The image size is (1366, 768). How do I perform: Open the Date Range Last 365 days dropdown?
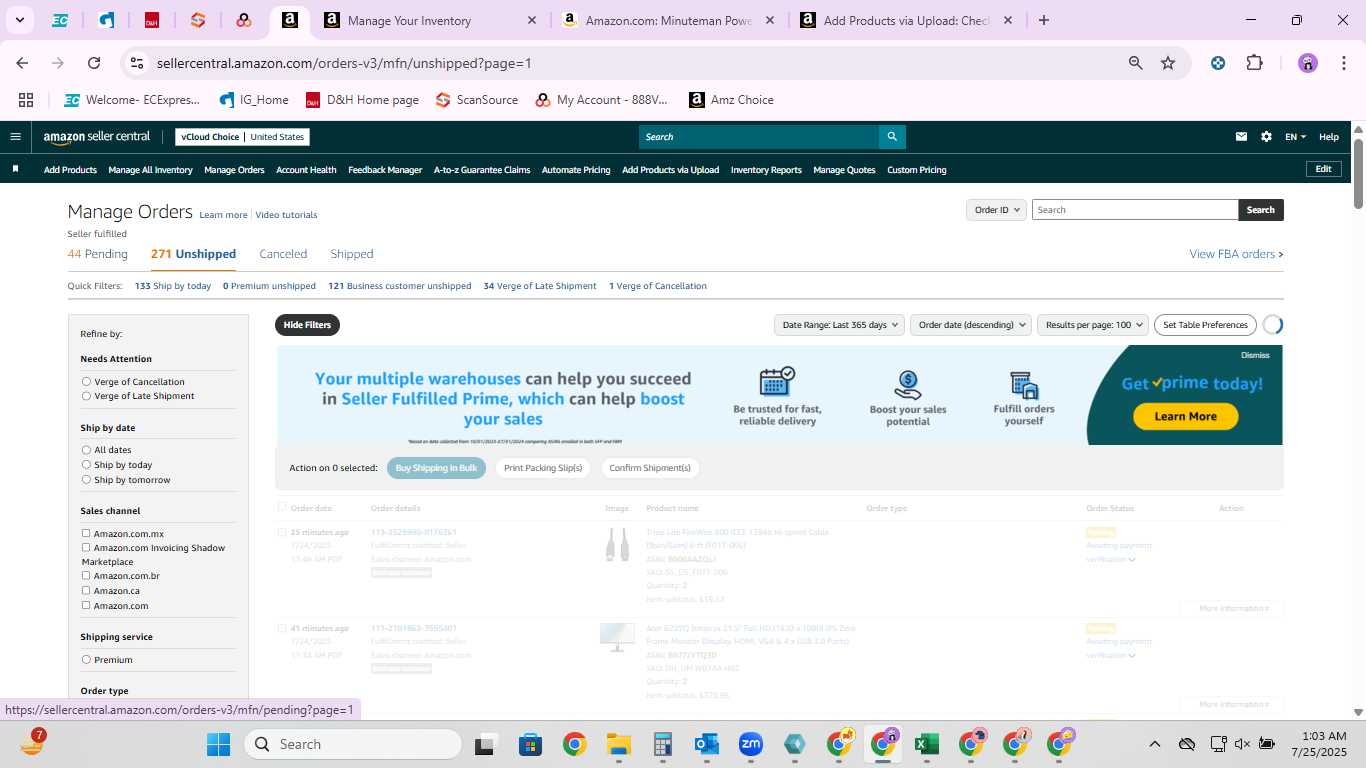point(839,325)
